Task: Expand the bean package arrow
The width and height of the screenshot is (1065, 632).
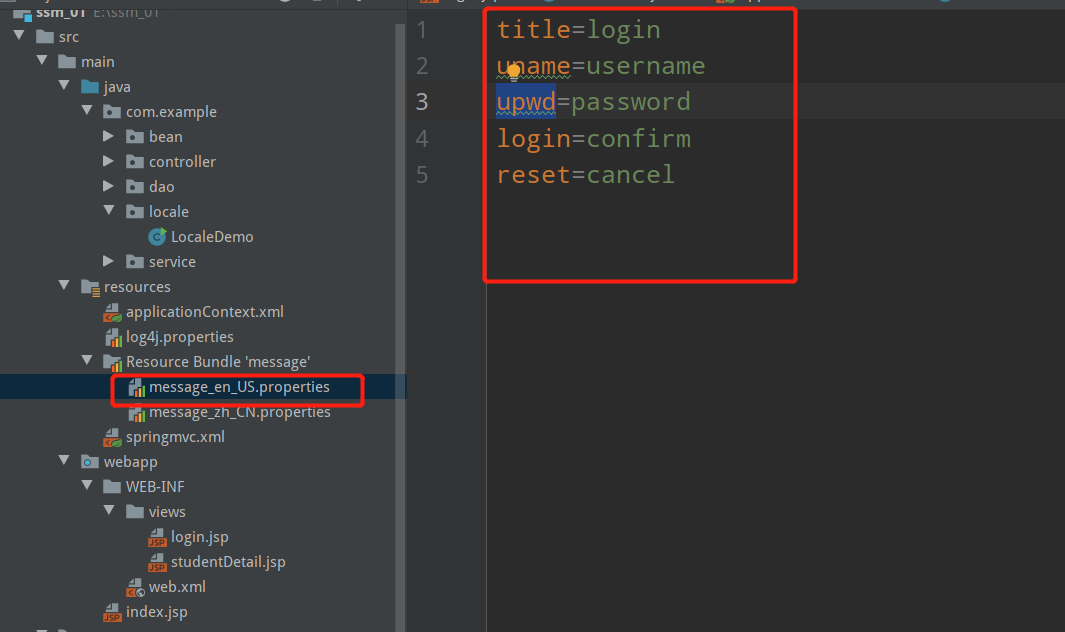Action: pyautogui.click(x=109, y=136)
